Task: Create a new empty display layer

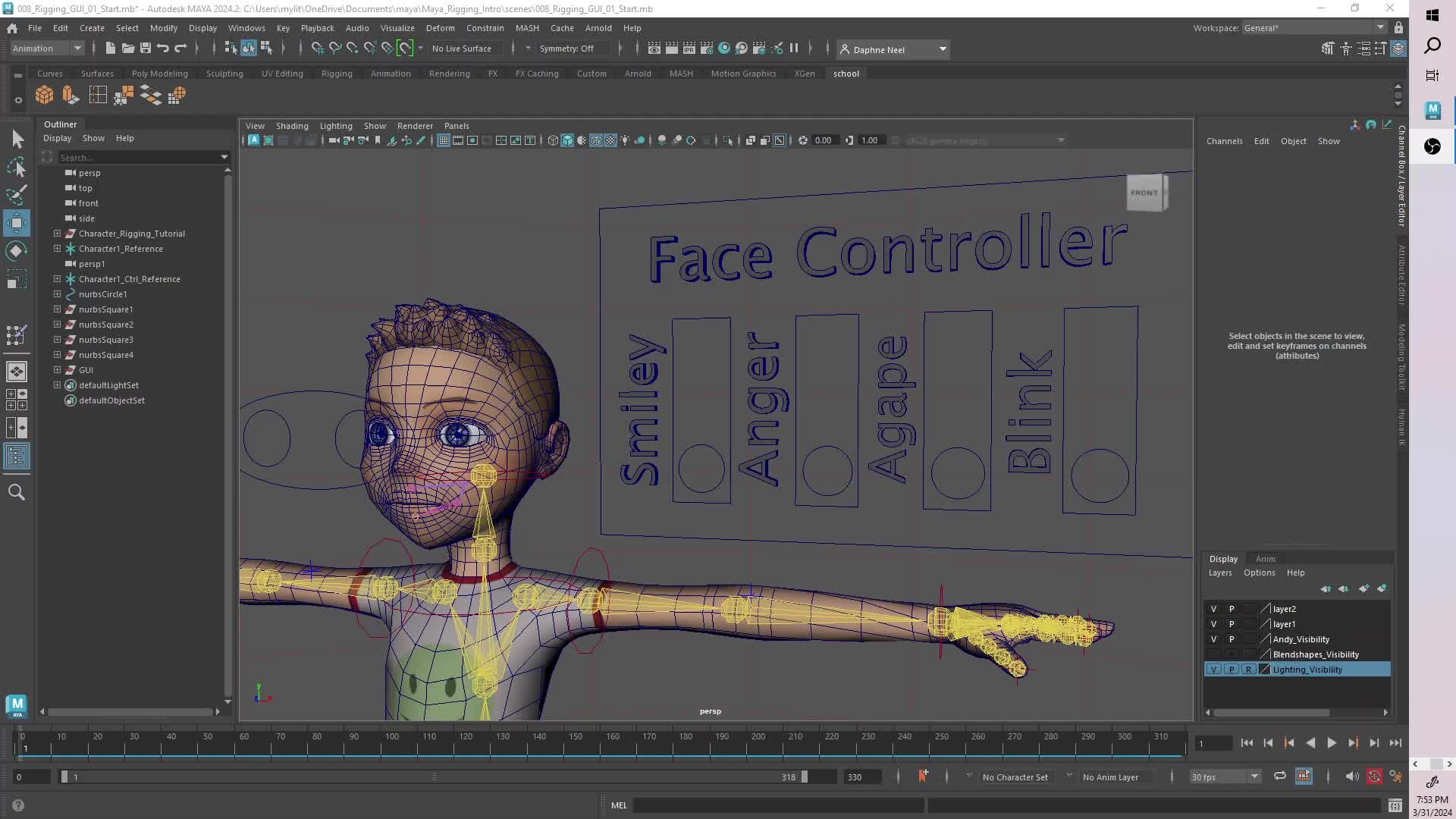Action: (x=1365, y=589)
